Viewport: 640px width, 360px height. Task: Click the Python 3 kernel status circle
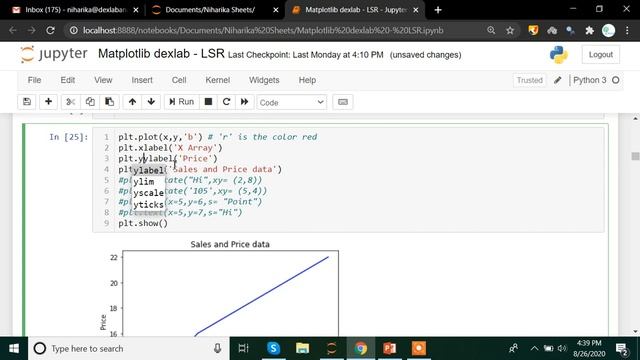pyautogui.click(x=616, y=80)
